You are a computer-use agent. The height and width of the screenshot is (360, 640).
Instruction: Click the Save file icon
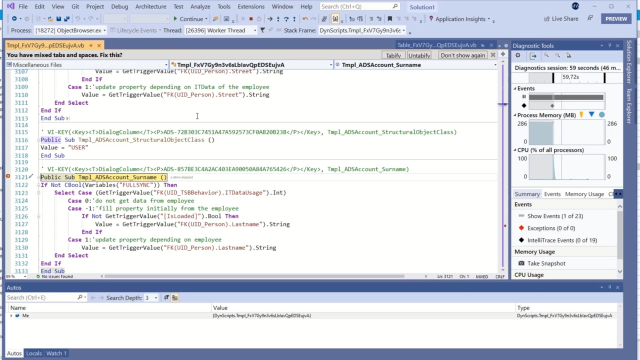(x=59, y=19)
